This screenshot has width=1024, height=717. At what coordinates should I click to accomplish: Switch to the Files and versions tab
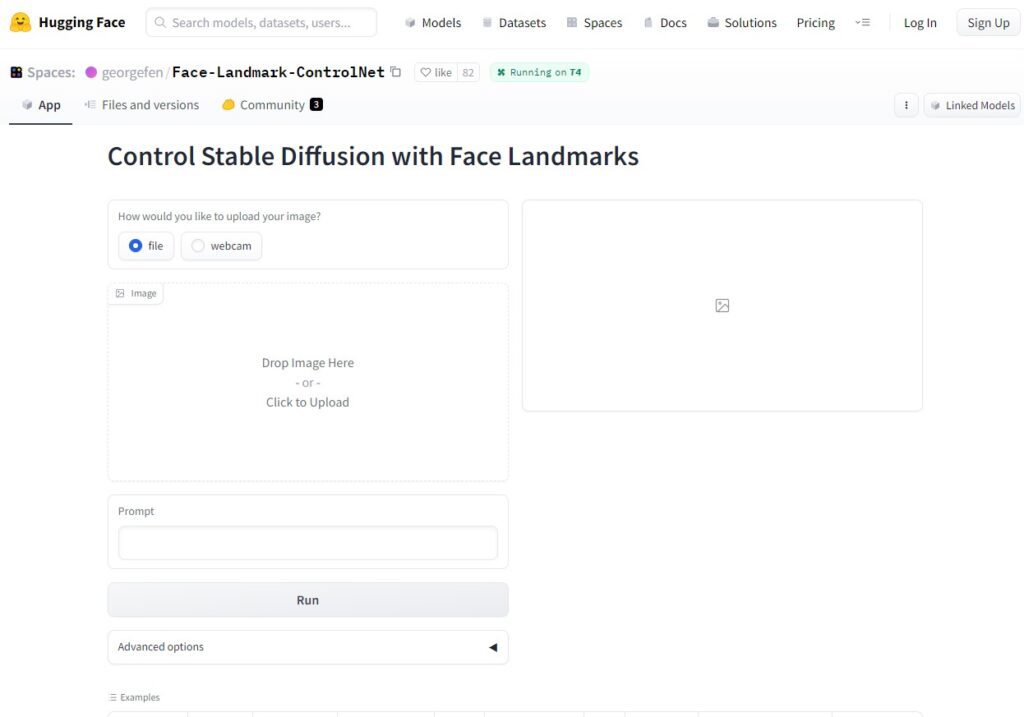tap(140, 104)
